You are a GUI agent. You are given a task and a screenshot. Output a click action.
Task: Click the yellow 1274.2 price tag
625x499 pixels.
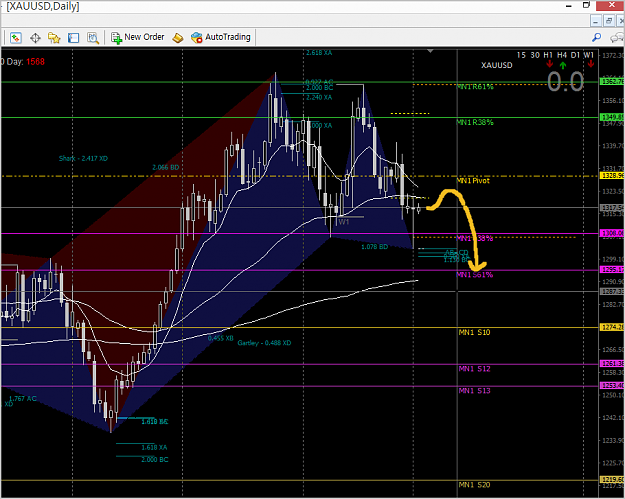click(612, 327)
